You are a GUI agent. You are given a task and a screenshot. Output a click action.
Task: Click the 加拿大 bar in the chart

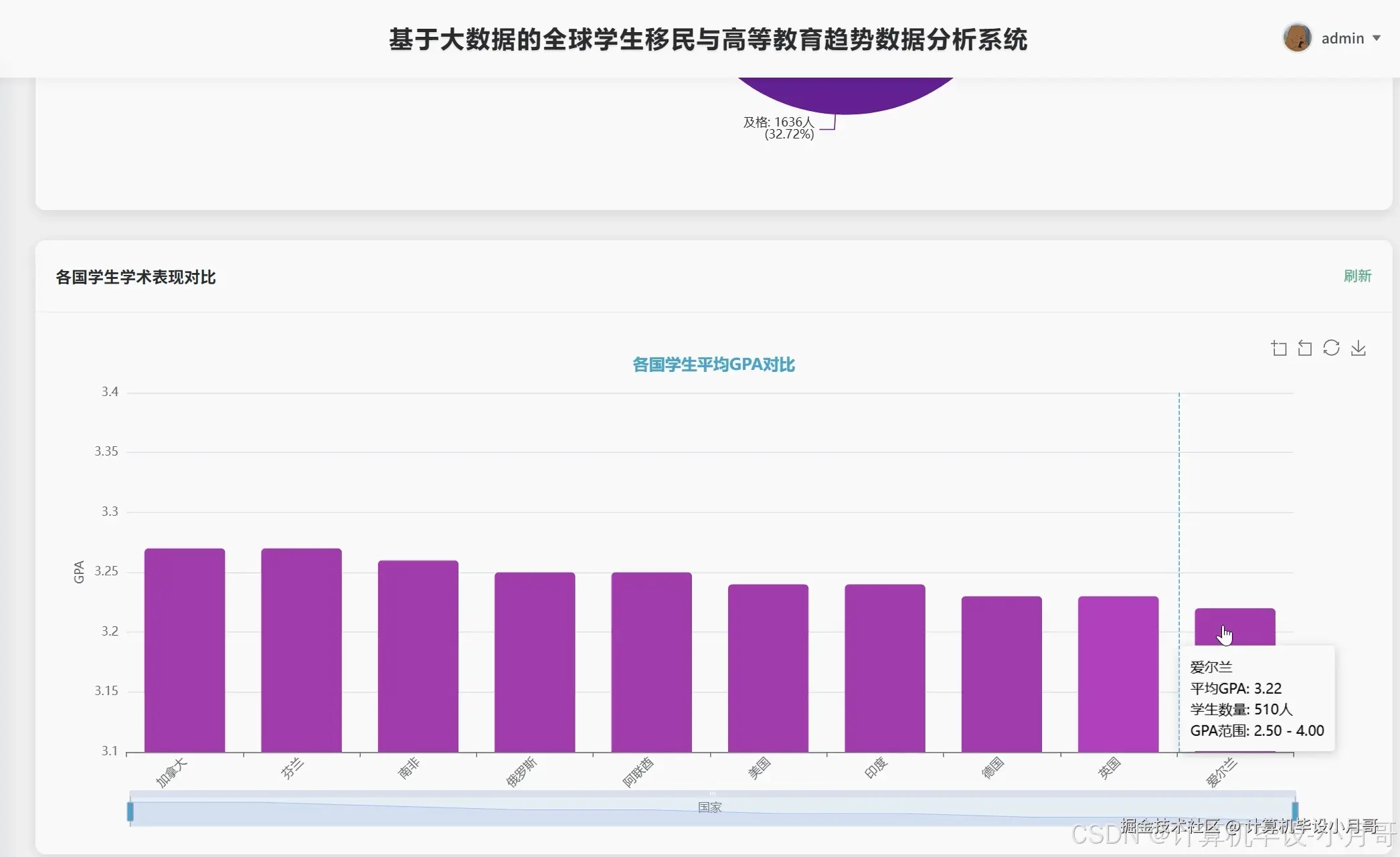coord(185,649)
